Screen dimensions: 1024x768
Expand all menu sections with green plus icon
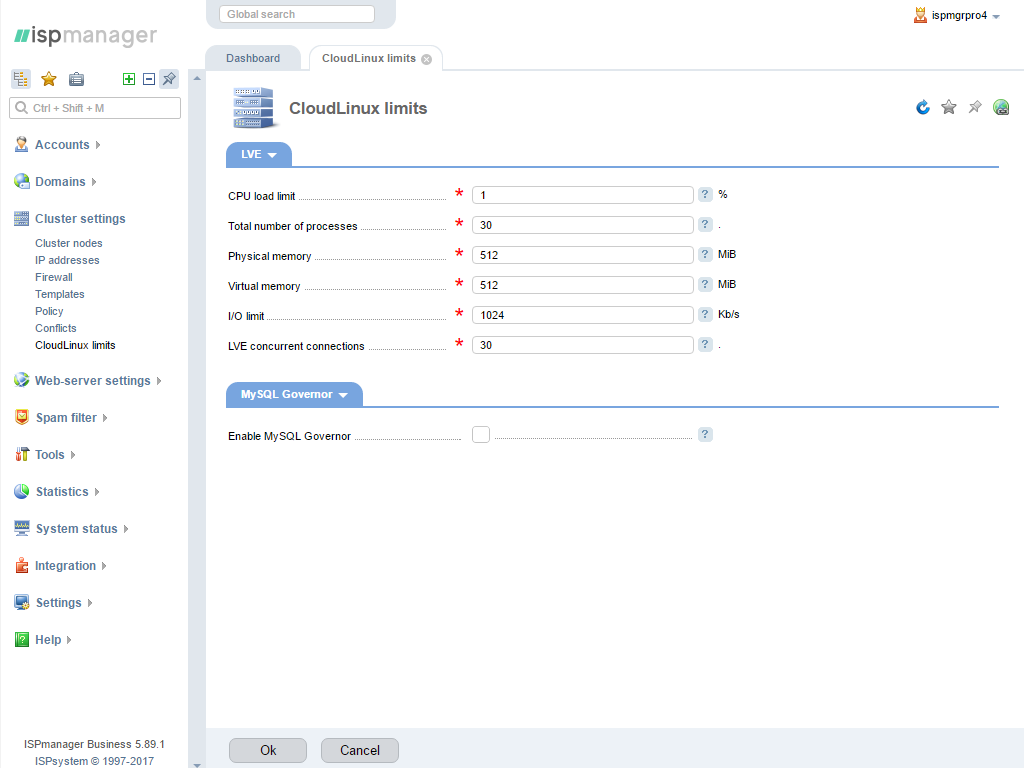click(x=129, y=79)
